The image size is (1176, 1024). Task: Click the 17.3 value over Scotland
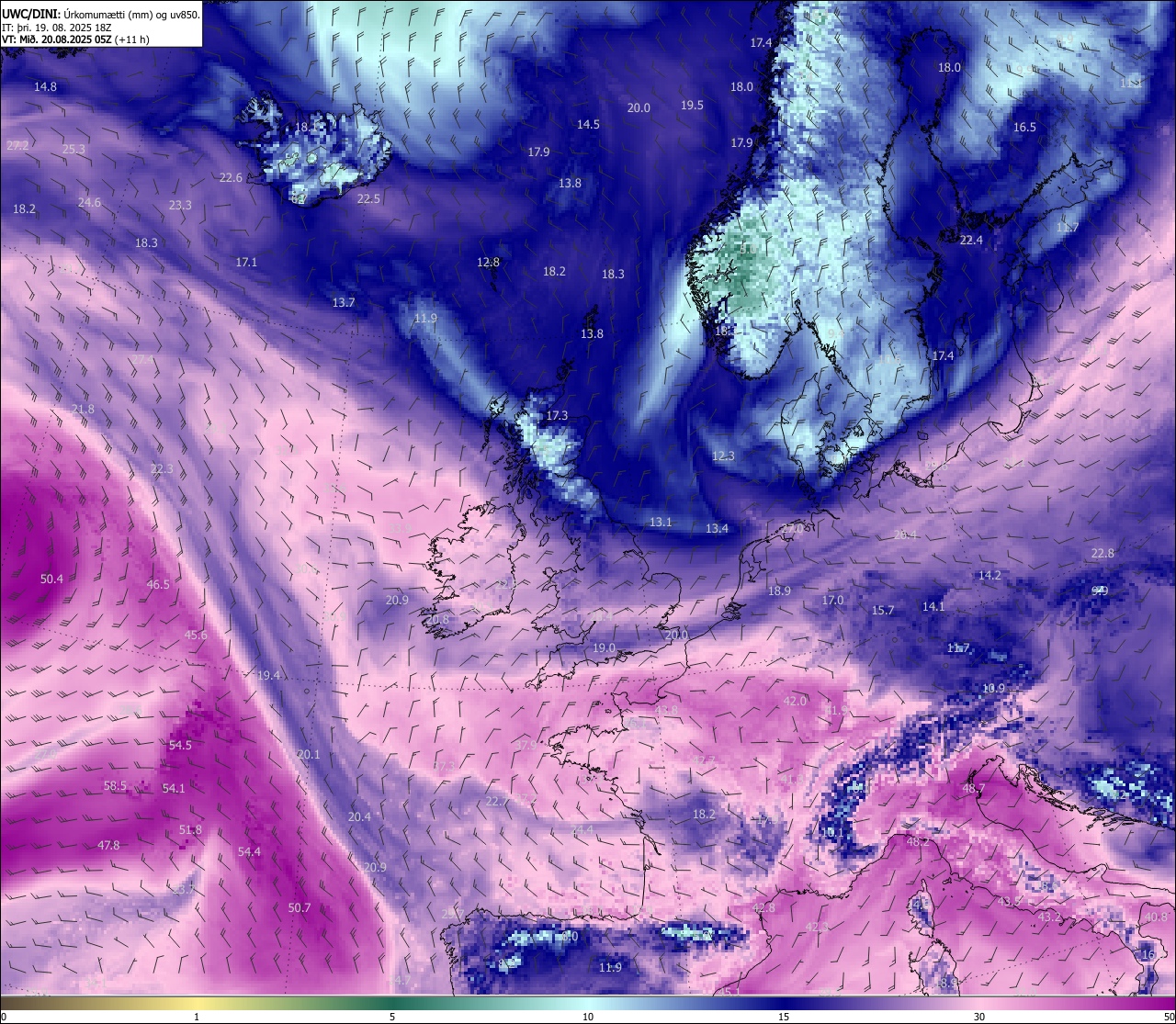click(557, 416)
